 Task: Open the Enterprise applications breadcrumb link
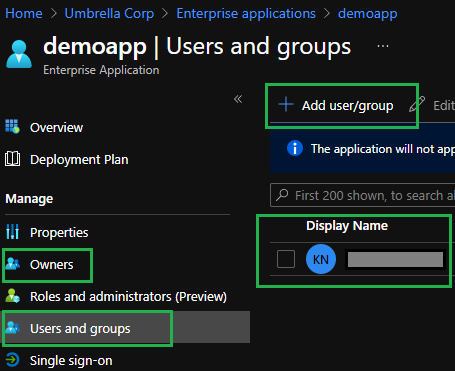pos(246,14)
